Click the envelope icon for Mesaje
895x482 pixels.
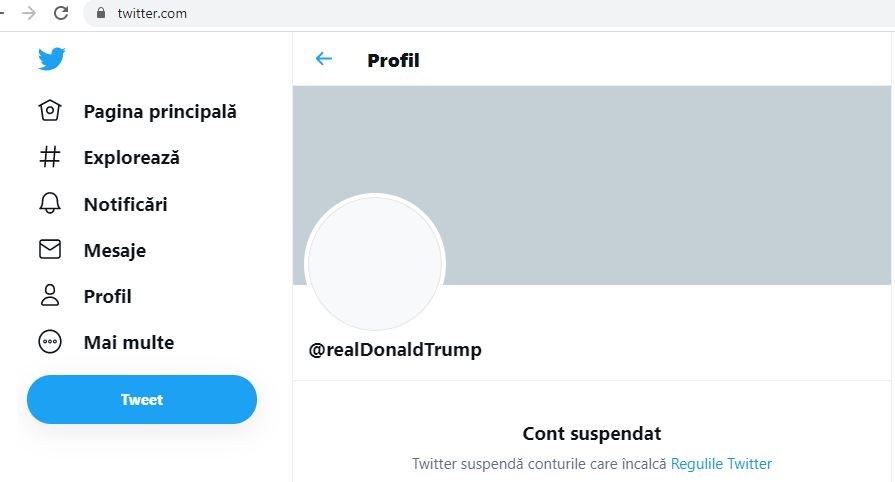[x=50, y=250]
